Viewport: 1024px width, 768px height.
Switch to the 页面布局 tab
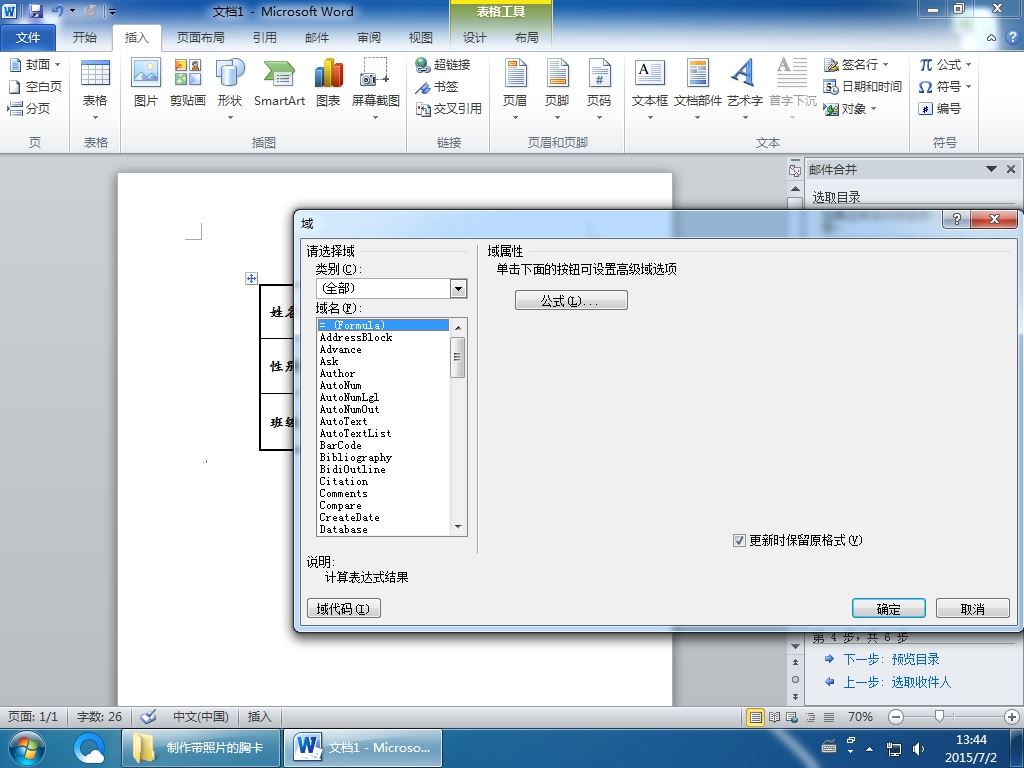click(x=200, y=38)
